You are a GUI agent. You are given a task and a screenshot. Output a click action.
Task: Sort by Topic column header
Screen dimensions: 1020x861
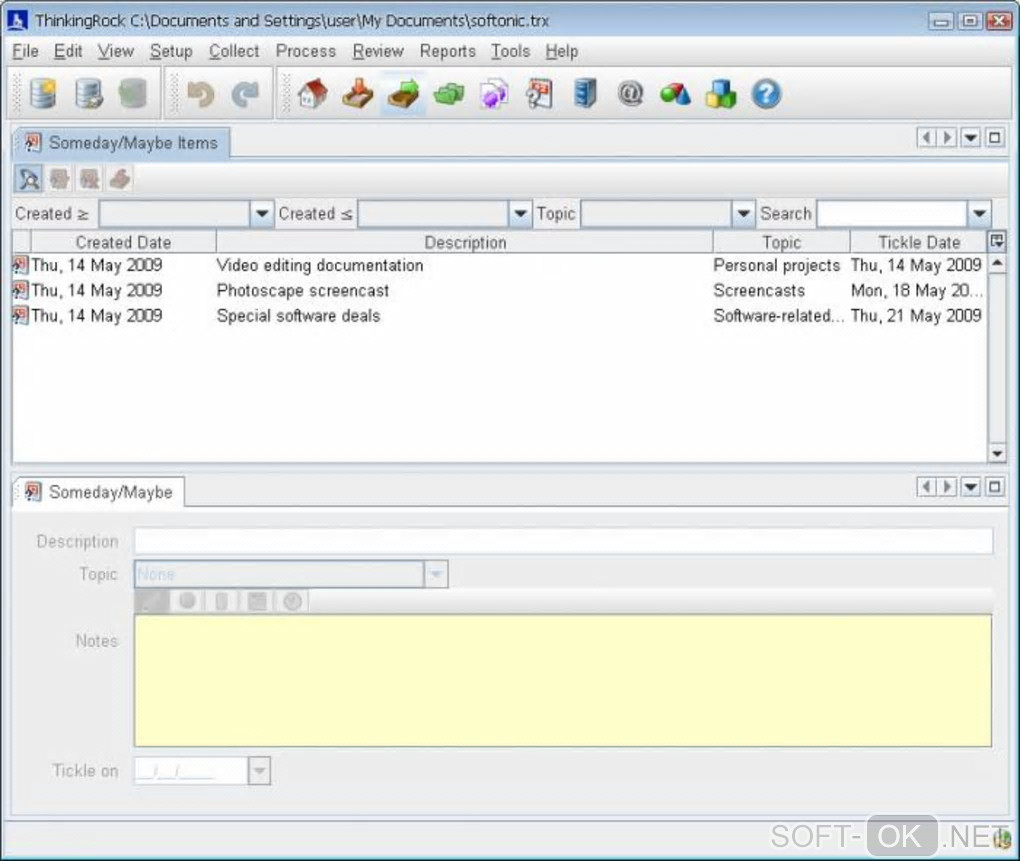781,242
